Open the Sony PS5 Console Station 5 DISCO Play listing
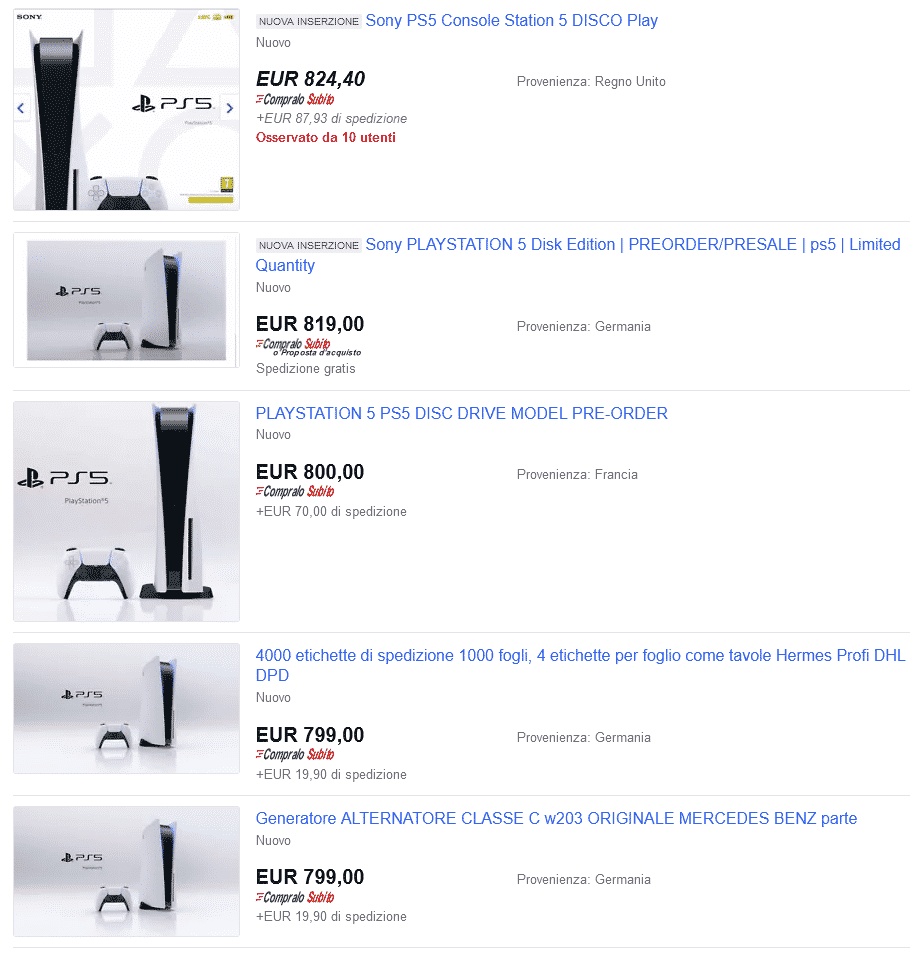 coord(512,21)
